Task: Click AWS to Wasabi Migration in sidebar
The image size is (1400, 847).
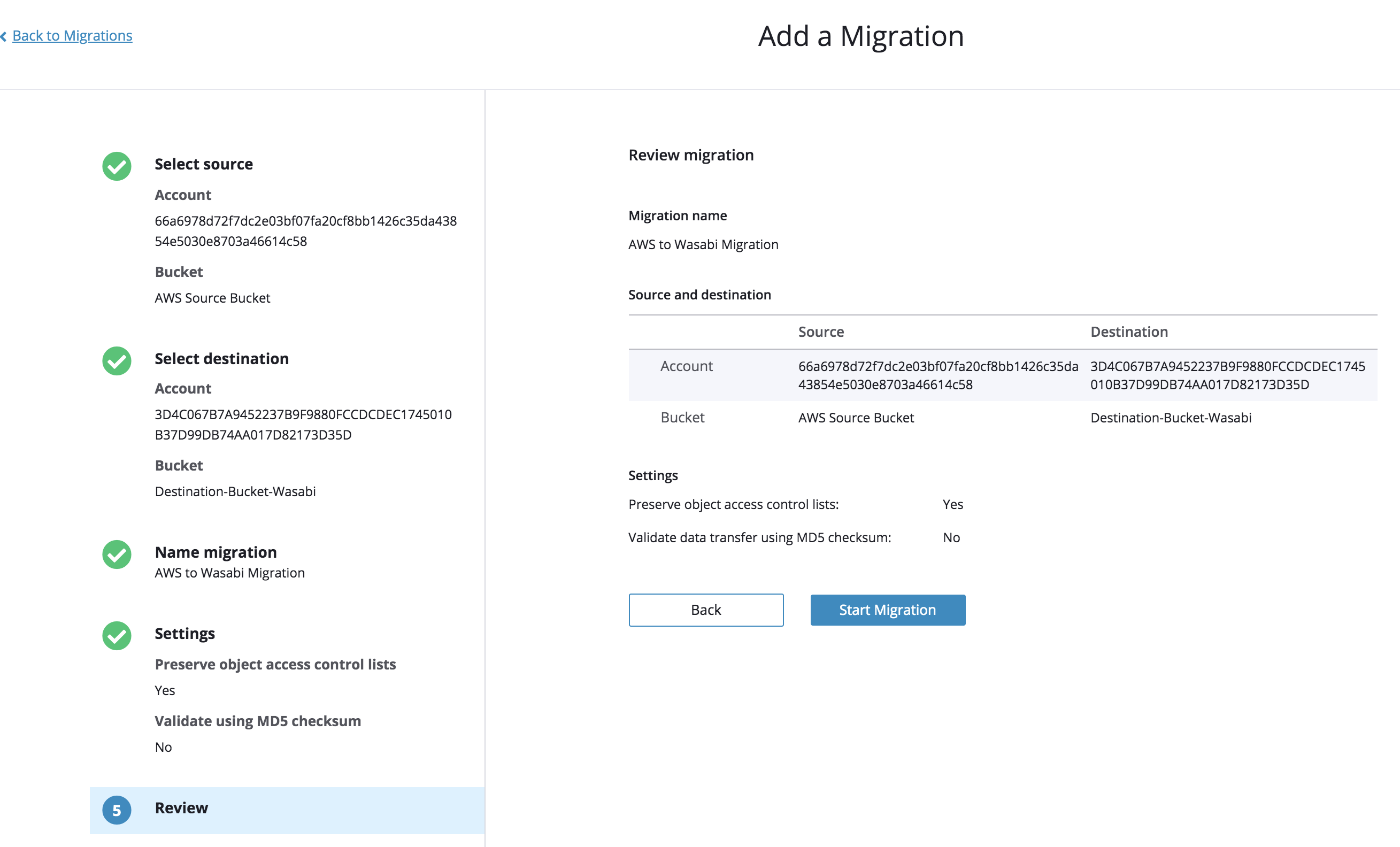Action: (229, 573)
